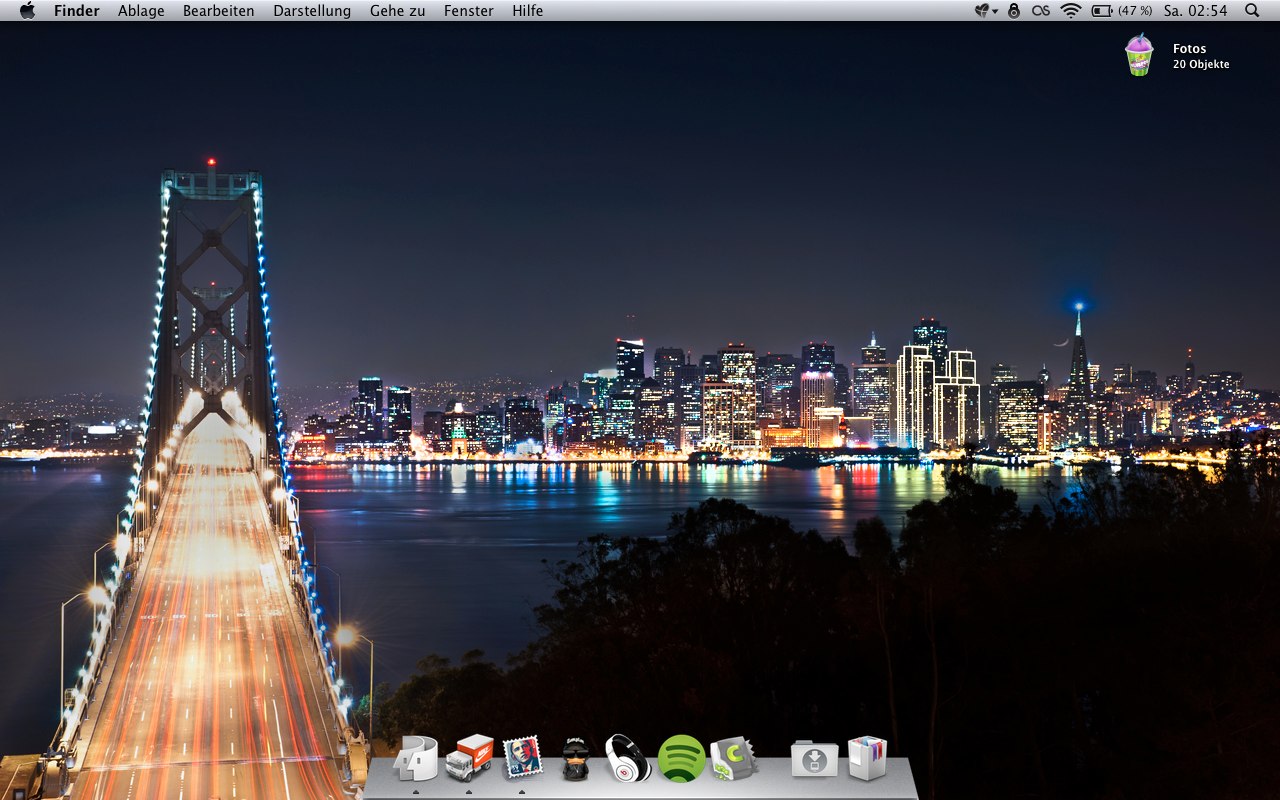Launch the Nike truck app in dock

point(469,758)
